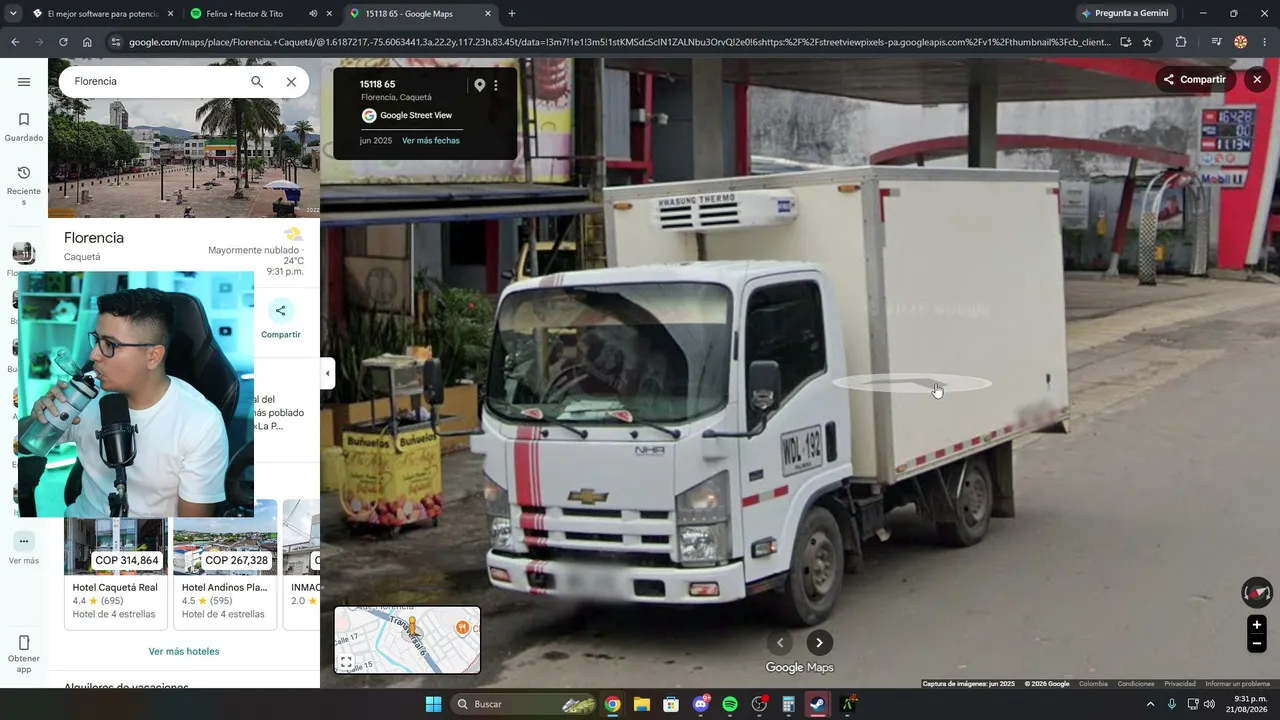Open Hotel Andinos Plaza card

coord(225,565)
